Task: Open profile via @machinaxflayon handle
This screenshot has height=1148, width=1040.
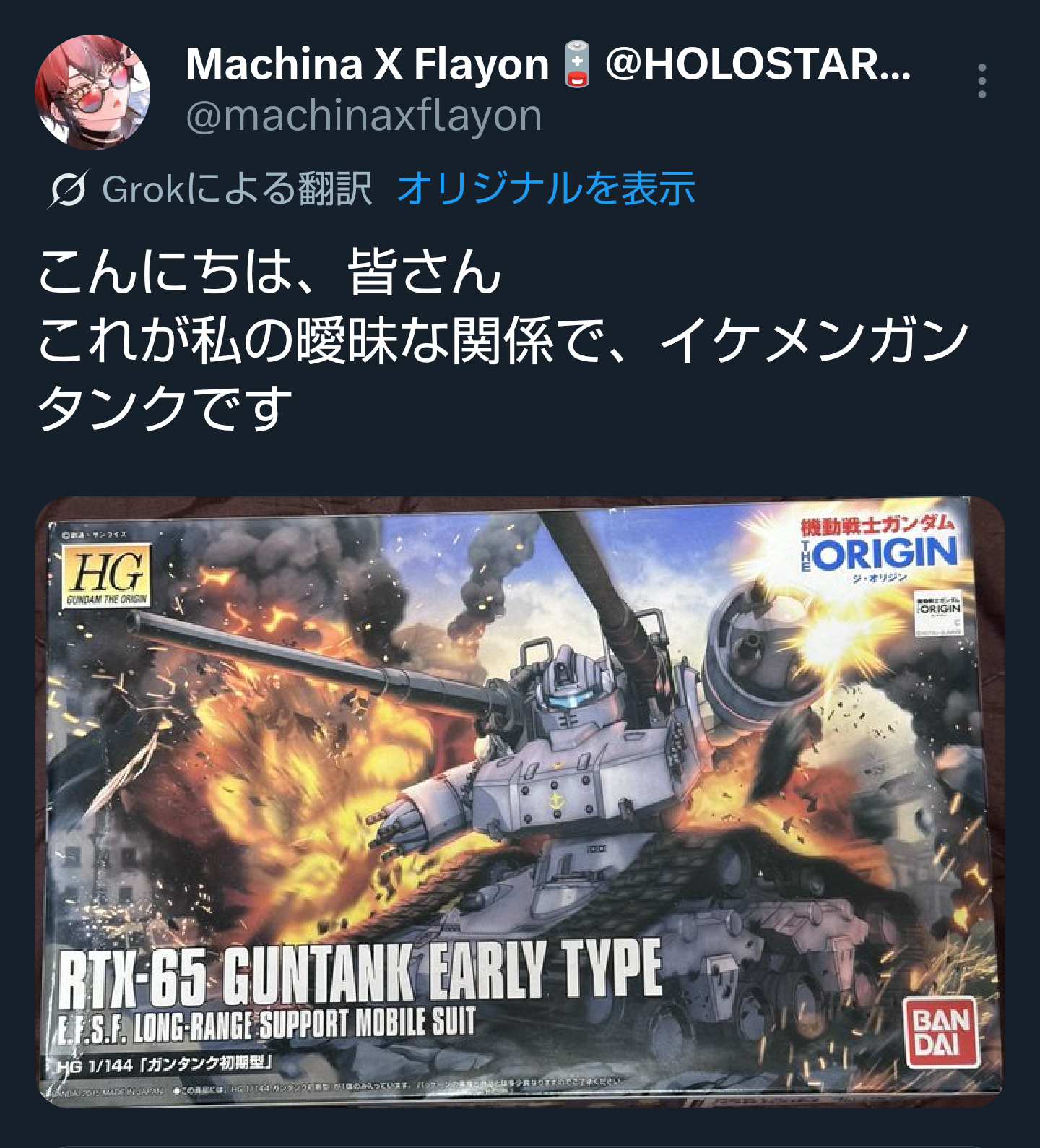Action: pyautogui.click(x=364, y=116)
